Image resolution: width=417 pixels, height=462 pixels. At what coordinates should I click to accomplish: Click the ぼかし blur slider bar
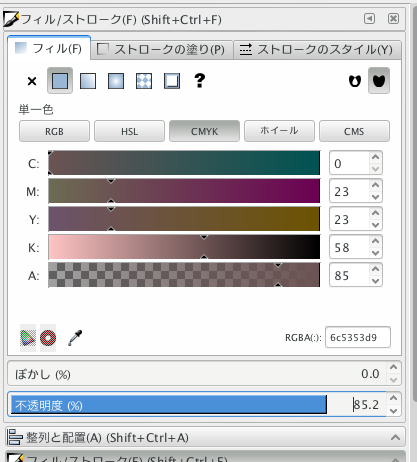click(197, 373)
